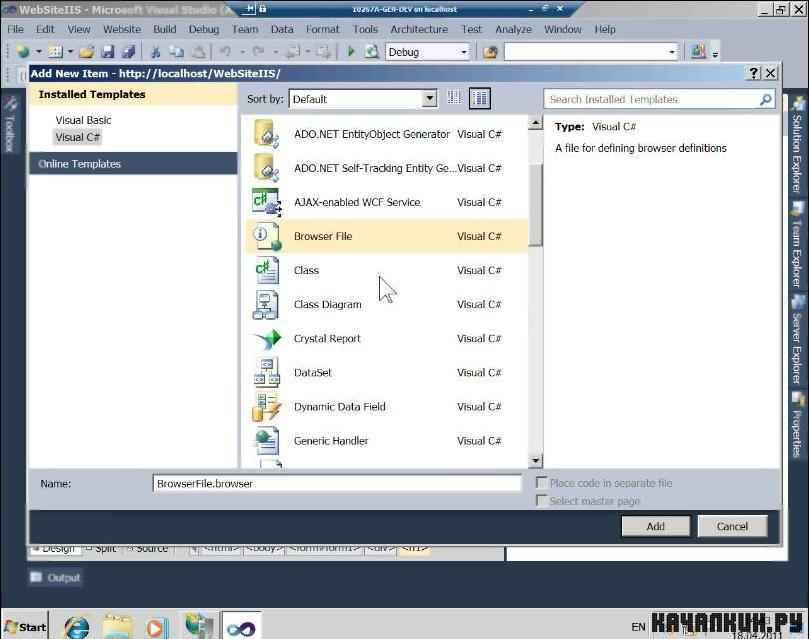Select ADO.NET Self-Tracking Entity Generator icon
Screen dimensions: 809x639
266,168
